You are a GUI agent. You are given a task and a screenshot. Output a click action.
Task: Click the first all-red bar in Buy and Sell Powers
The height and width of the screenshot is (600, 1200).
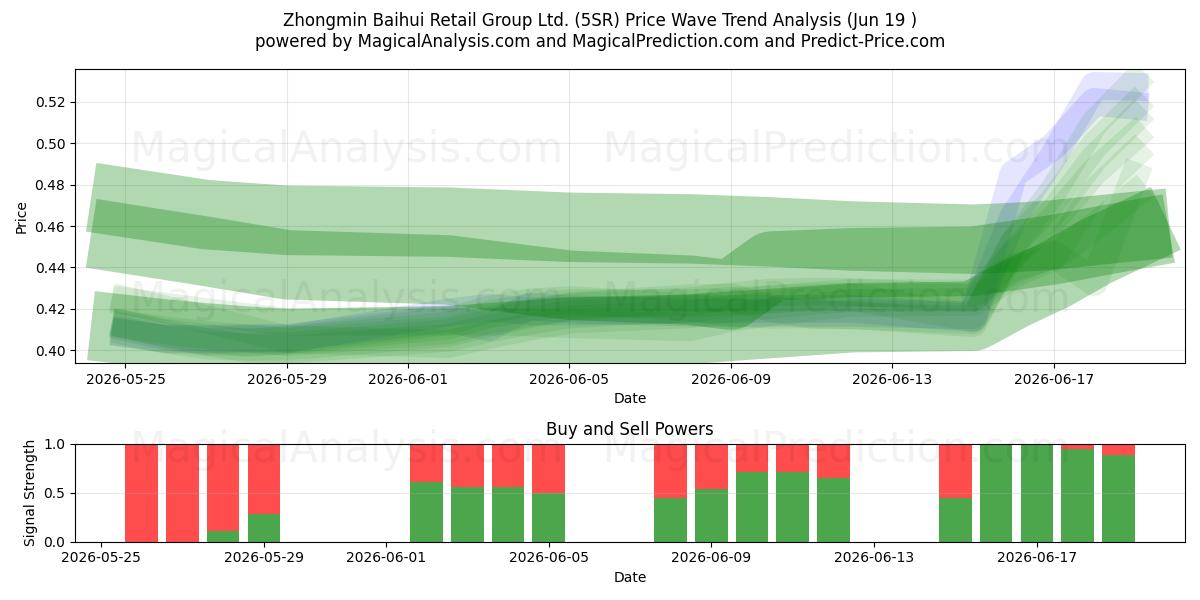[141, 493]
